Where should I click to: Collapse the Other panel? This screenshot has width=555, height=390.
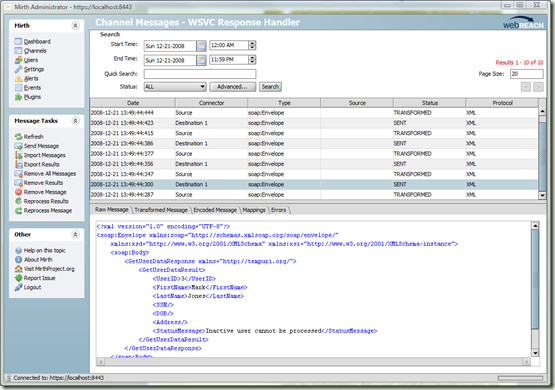(x=75, y=234)
